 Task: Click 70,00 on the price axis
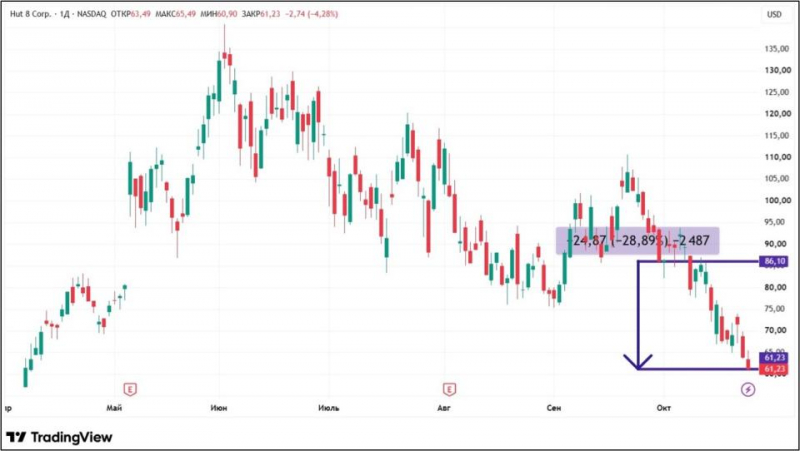coord(778,331)
